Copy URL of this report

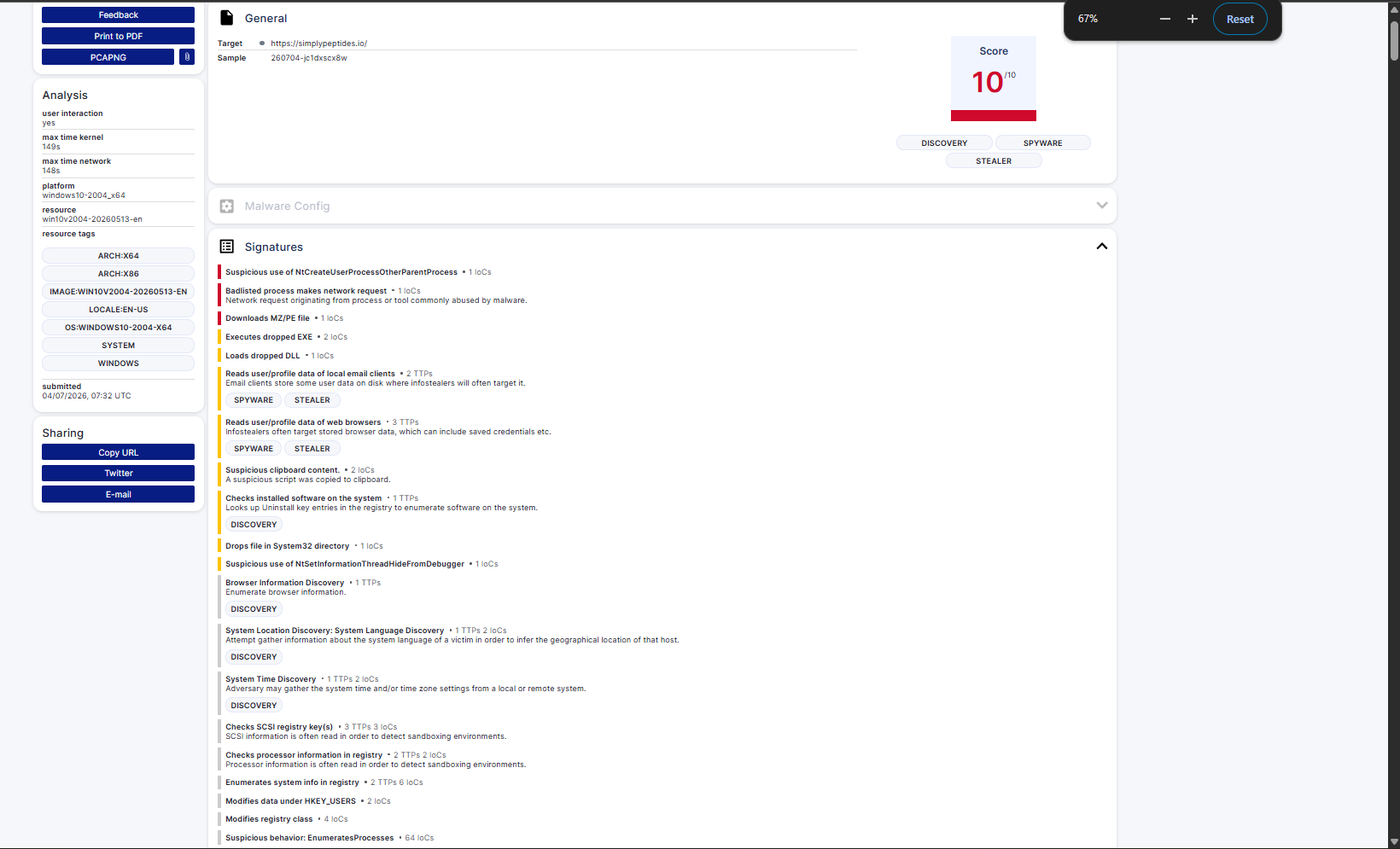118,452
